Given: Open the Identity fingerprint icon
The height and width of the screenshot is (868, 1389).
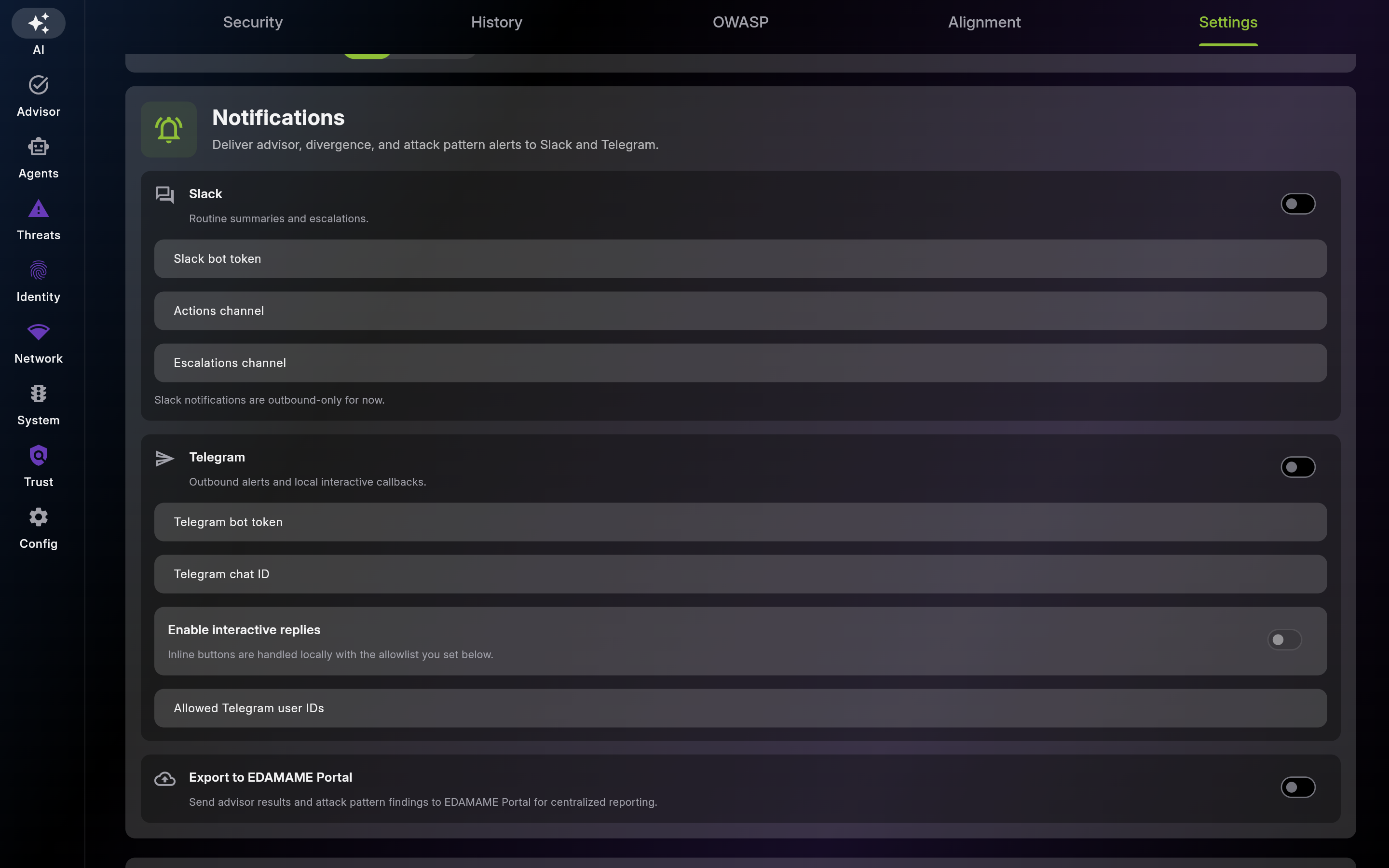Looking at the screenshot, I should pos(39,271).
